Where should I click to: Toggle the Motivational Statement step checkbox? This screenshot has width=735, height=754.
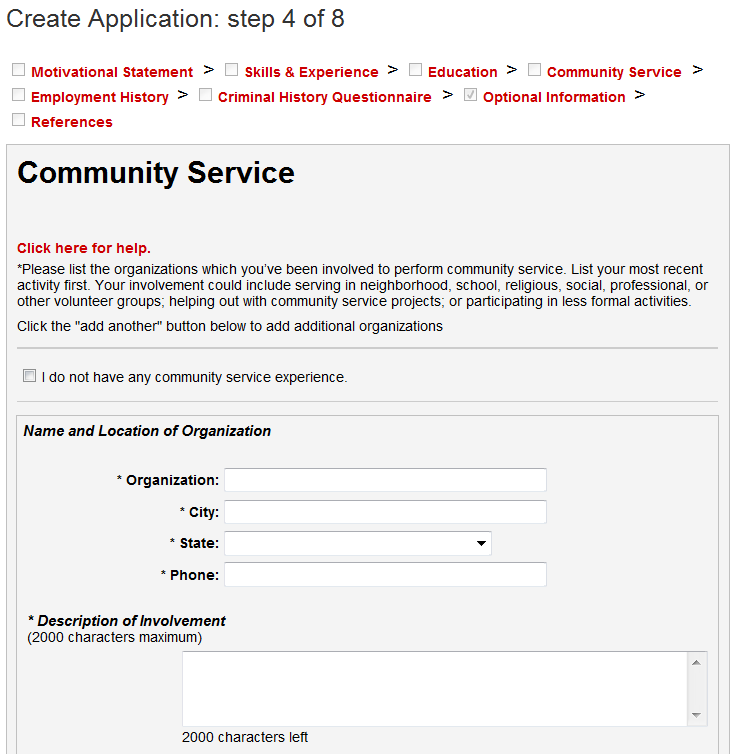pyautogui.click(x=18, y=70)
